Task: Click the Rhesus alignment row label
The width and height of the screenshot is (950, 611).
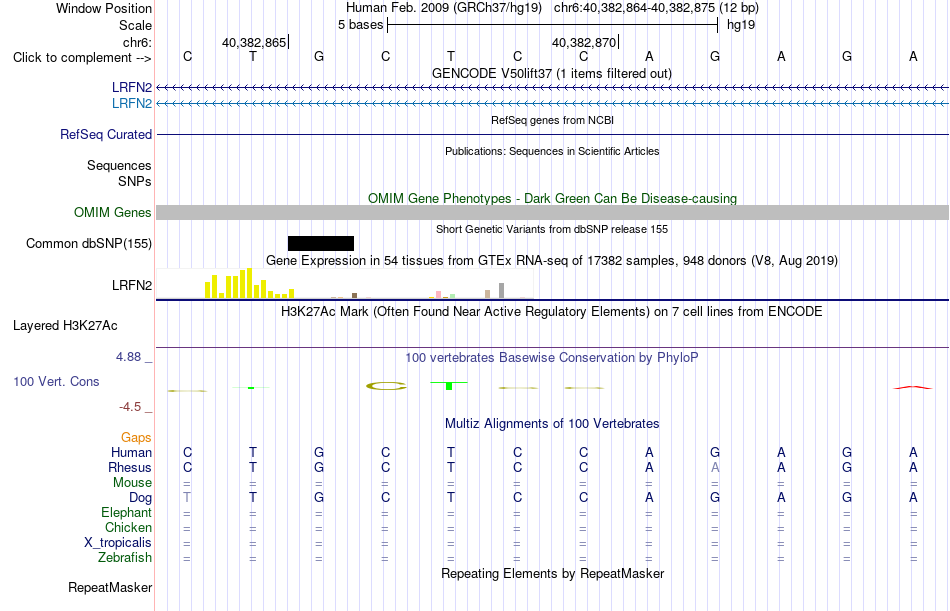Action: tap(130, 468)
